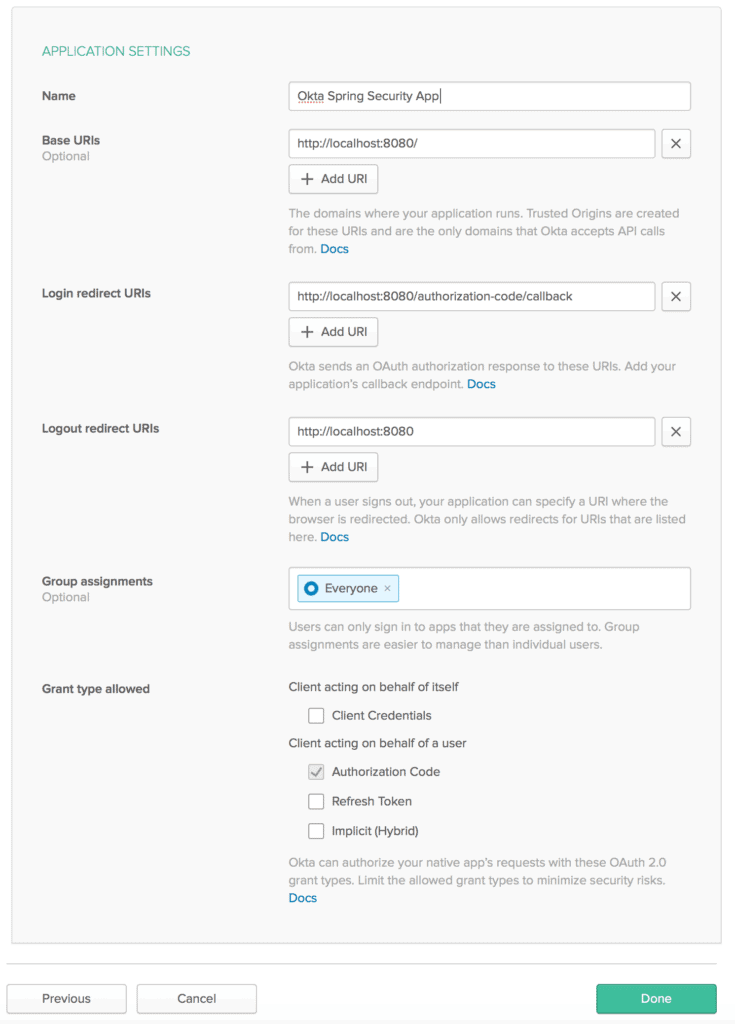Viewport: 735px width, 1024px height.
Task: Remove the Base URI localhost:8080/ entry
Action: point(676,144)
